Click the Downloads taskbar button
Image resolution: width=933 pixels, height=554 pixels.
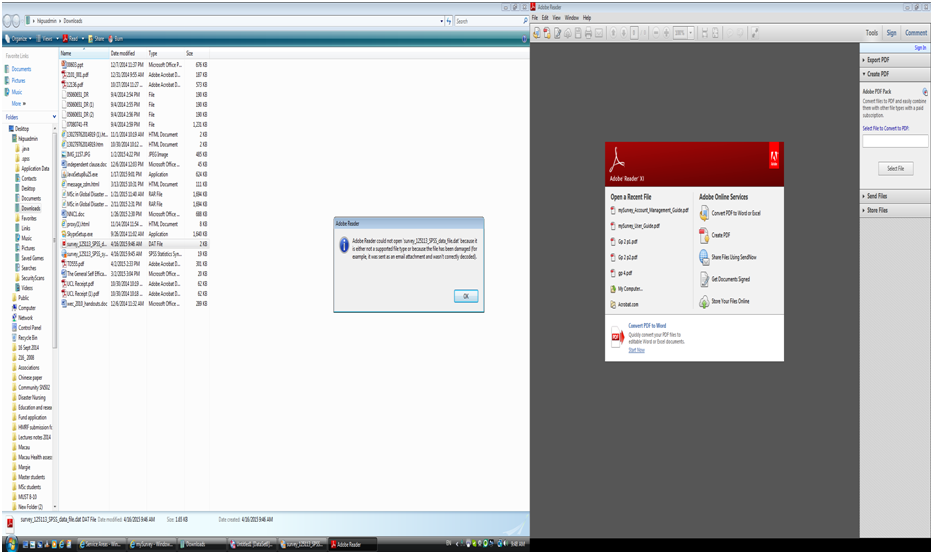click(x=202, y=544)
